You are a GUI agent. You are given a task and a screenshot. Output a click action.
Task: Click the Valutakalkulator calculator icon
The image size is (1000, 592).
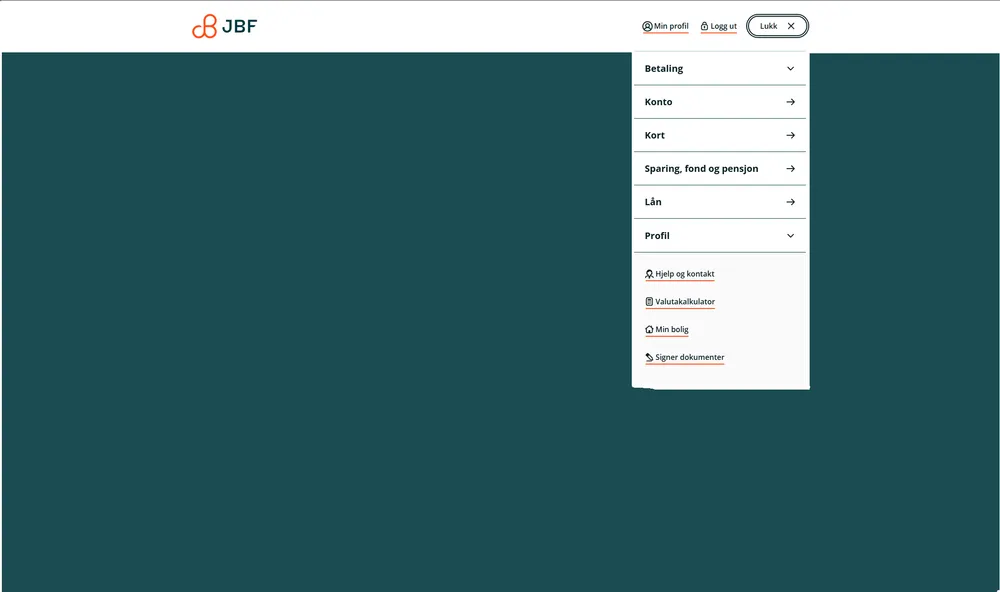(649, 302)
